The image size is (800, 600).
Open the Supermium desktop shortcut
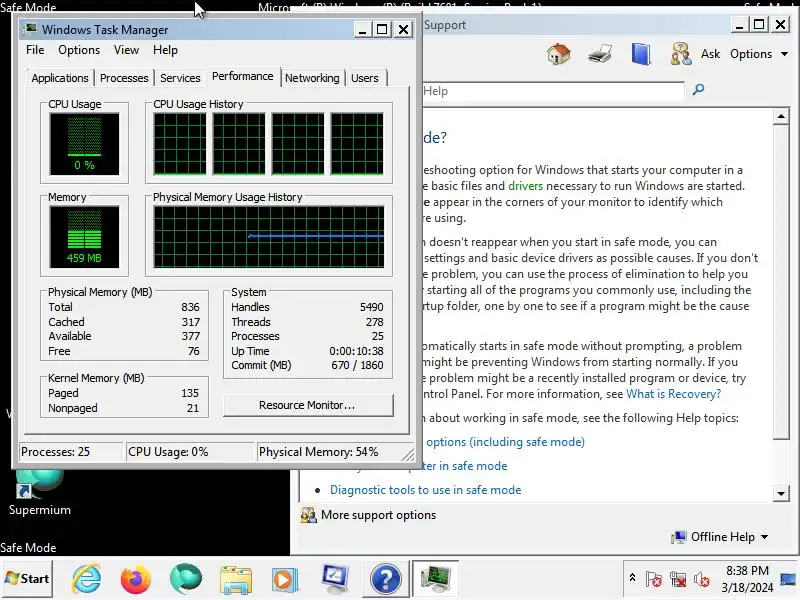(x=39, y=492)
